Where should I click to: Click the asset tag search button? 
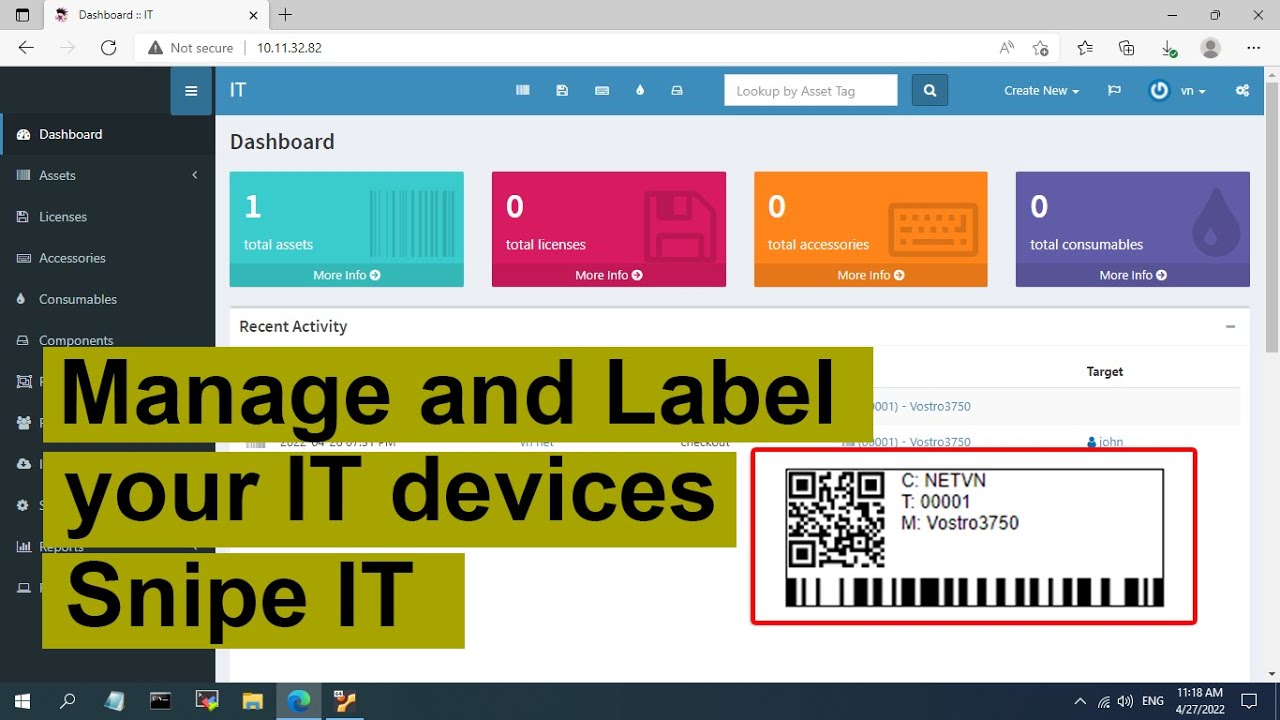pyautogui.click(x=930, y=90)
